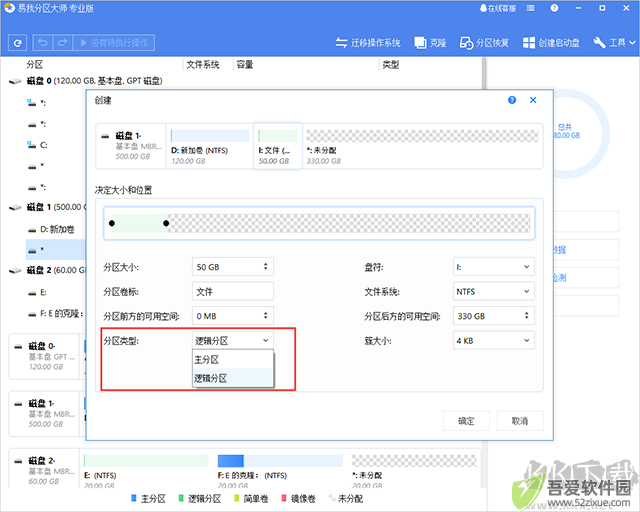Click the 分区 column header

(35, 65)
